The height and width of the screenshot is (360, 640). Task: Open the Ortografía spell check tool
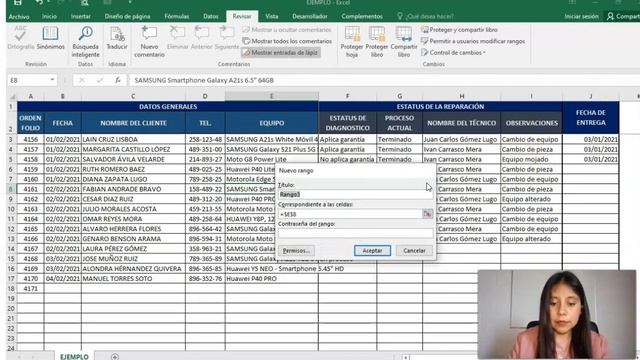[x=20, y=38]
